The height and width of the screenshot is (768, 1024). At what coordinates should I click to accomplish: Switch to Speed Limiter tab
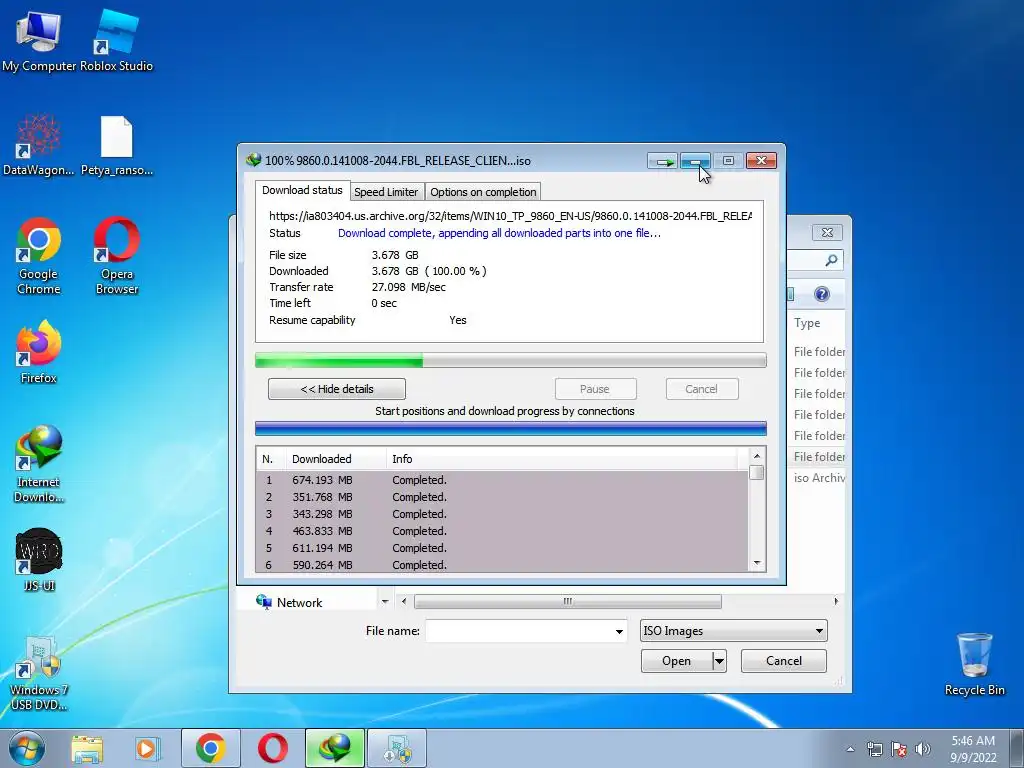[x=386, y=192]
